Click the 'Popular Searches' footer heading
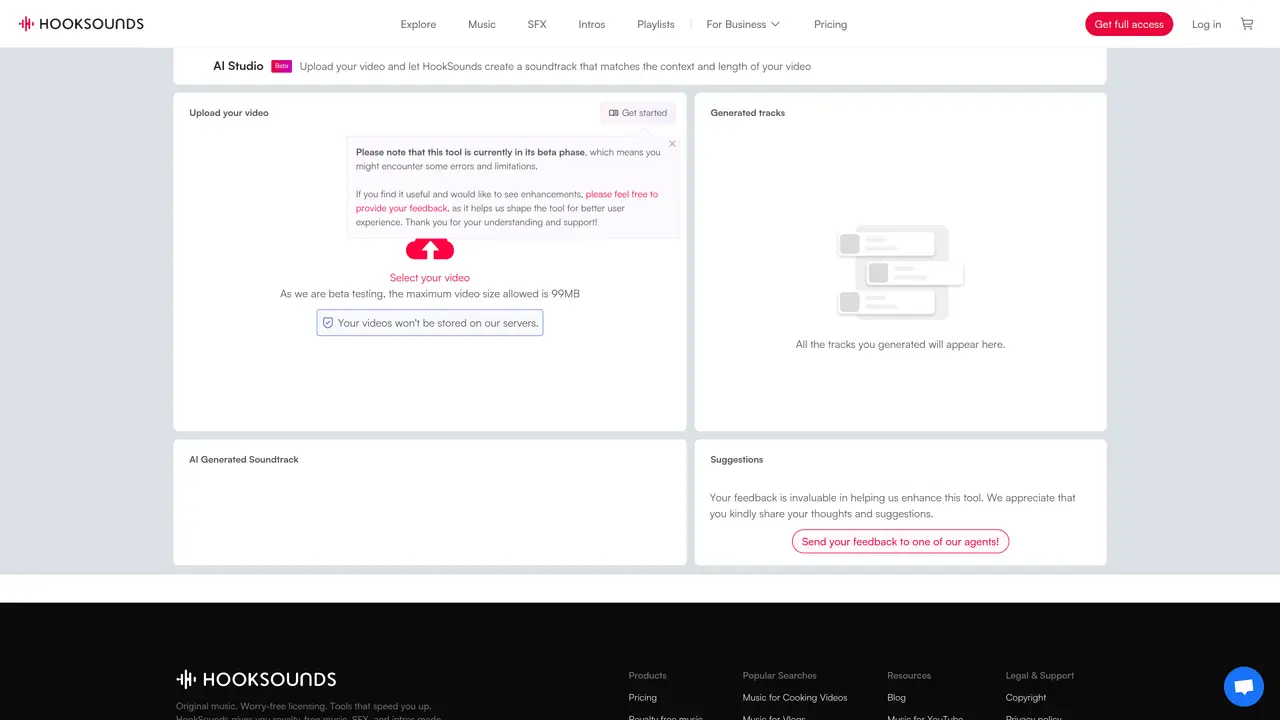 click(780, 675)
